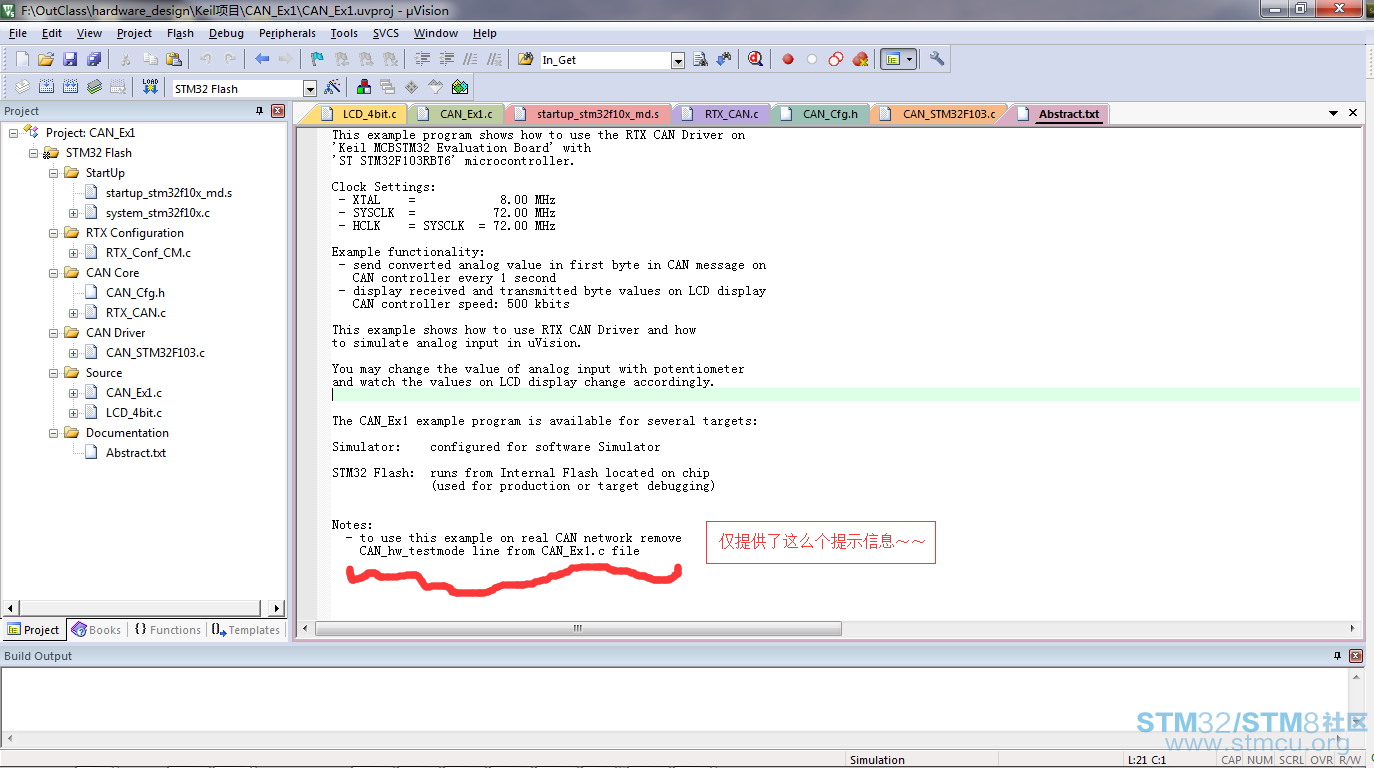Click the Build target icon

point(46,87)
